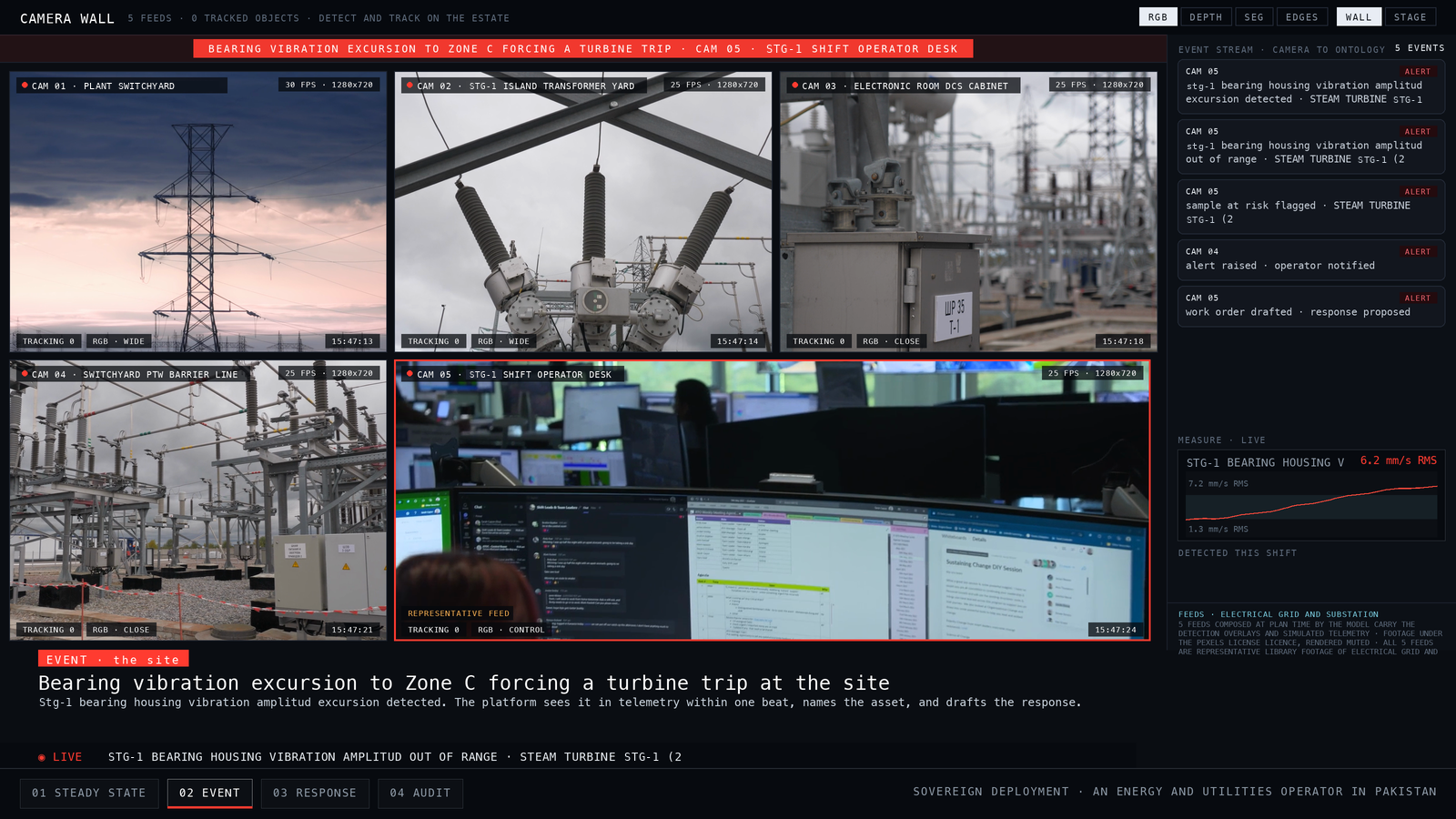
Task: Click the 'REPRESENTATIVE FEED' label
Action: [459, 613]
